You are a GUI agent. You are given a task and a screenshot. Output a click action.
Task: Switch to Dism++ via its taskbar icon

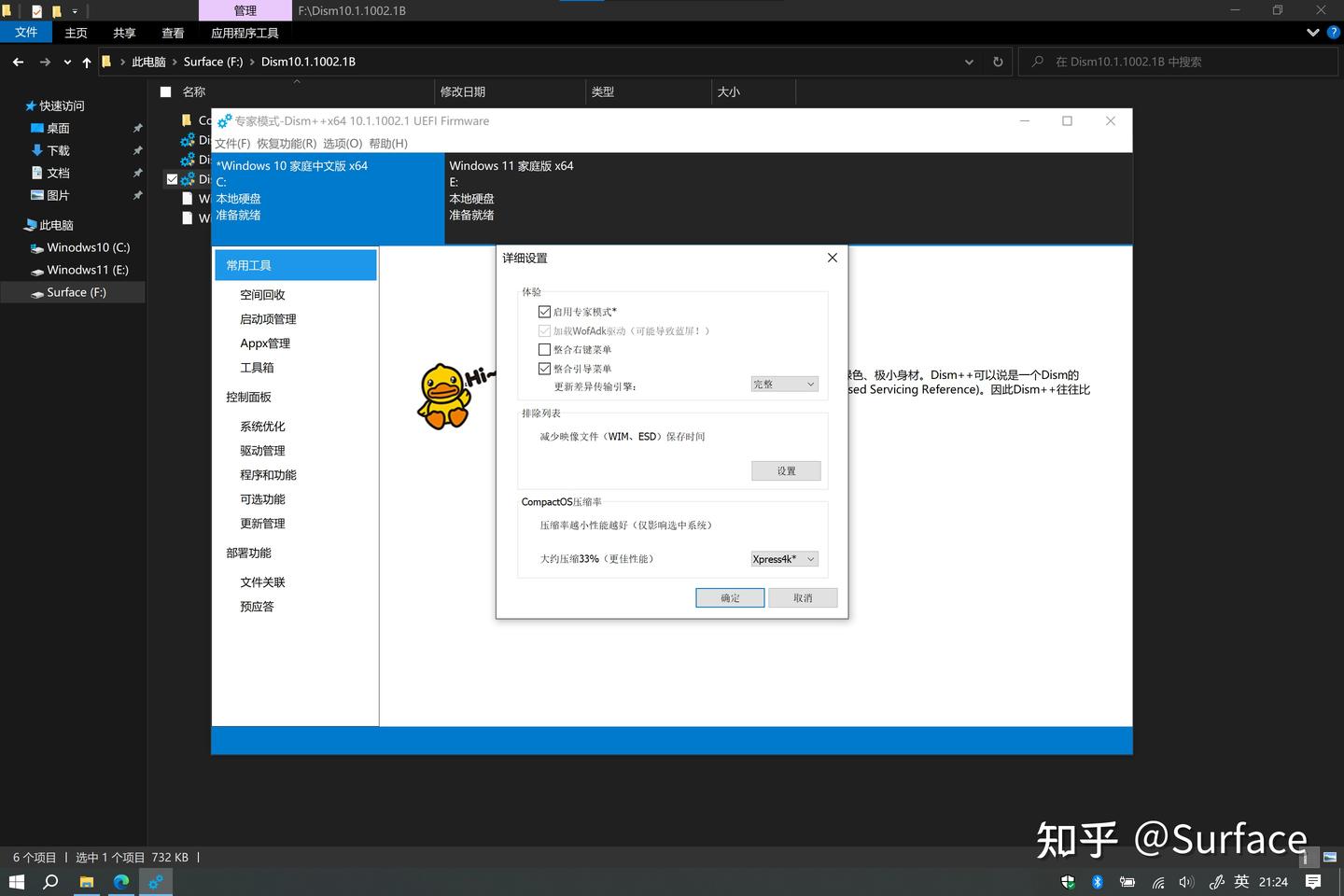point(155,881)
